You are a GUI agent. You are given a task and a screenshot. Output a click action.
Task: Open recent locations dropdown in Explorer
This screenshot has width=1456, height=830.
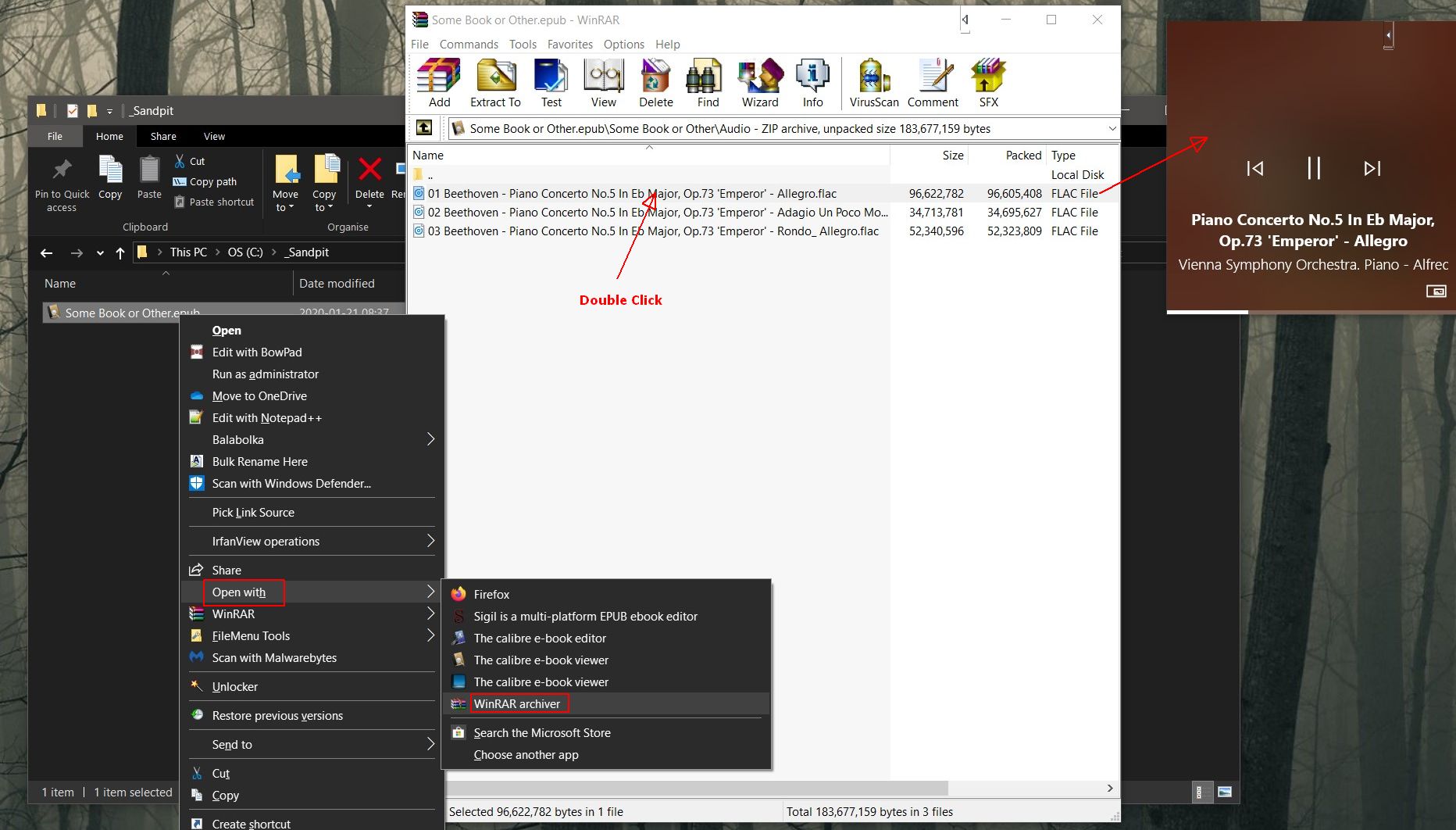click(100, 252)
